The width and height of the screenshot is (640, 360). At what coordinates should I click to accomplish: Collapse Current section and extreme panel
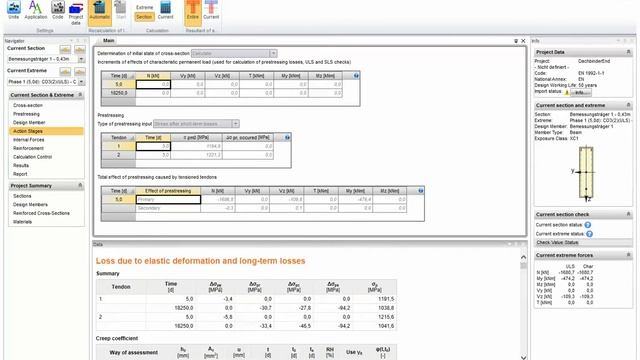628,105
